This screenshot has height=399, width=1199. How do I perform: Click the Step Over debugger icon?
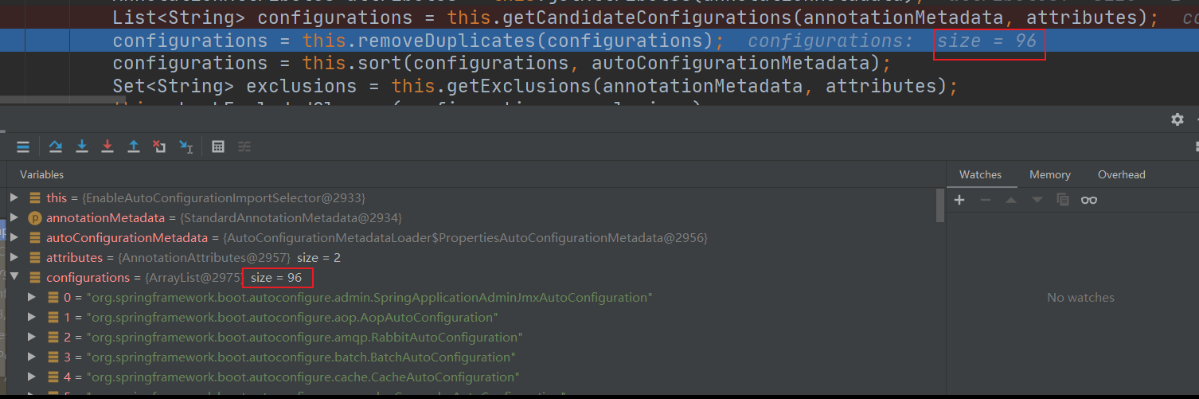tap(56, 146)
